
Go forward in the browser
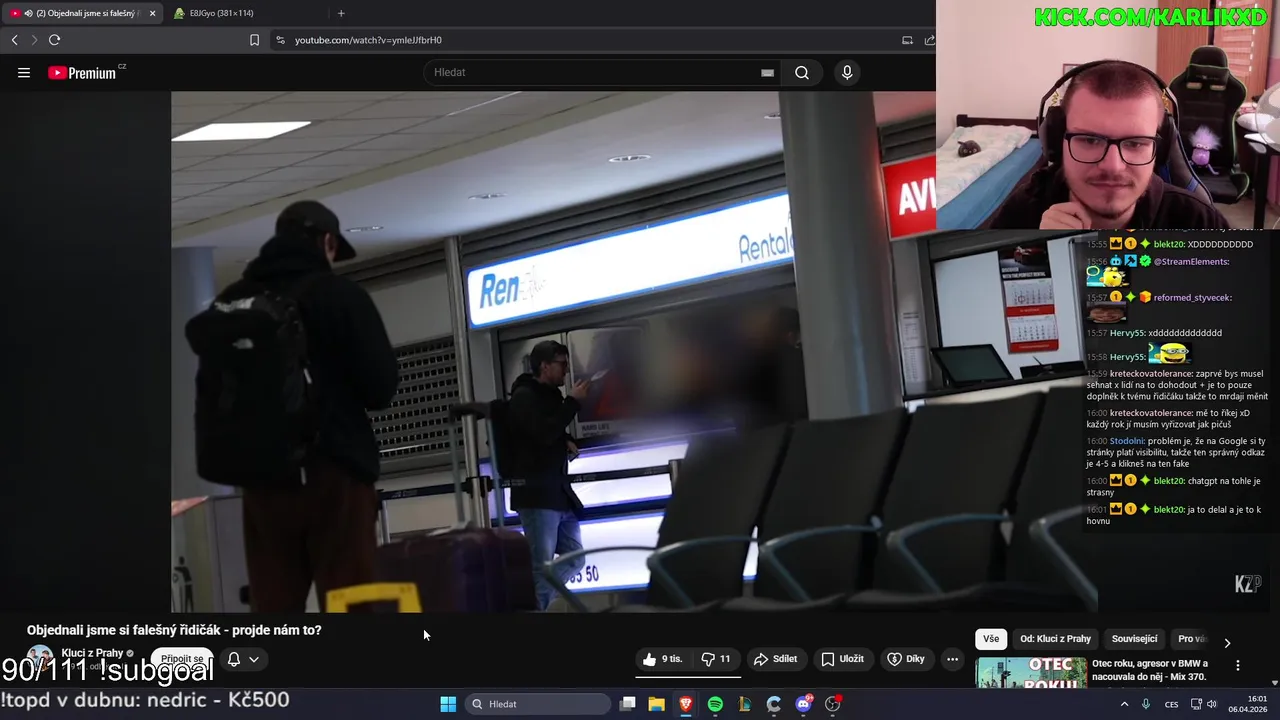pyautogui.click(x=34, y=40)
